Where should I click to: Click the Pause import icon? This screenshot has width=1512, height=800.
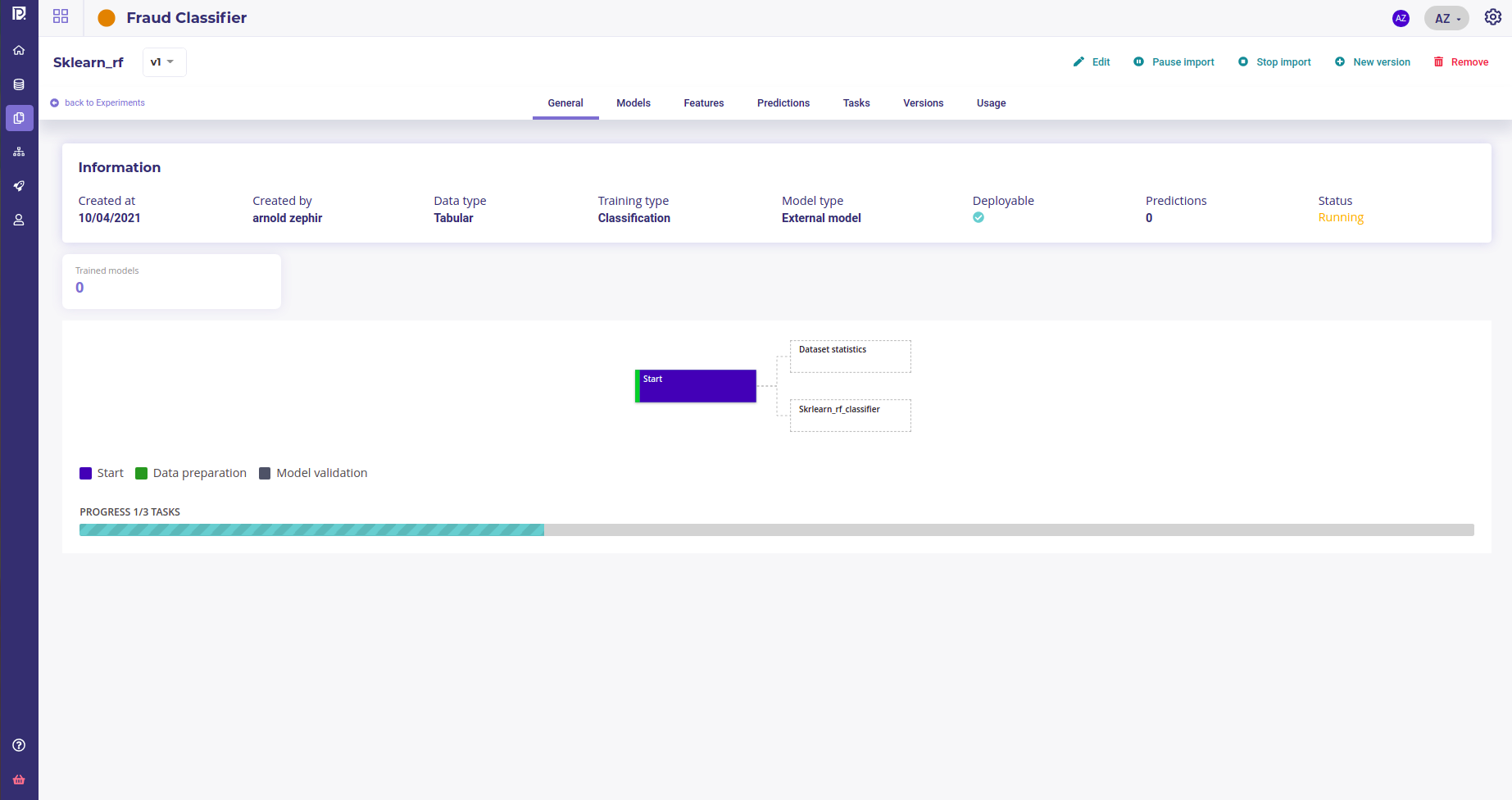[x=1138, y=61]
